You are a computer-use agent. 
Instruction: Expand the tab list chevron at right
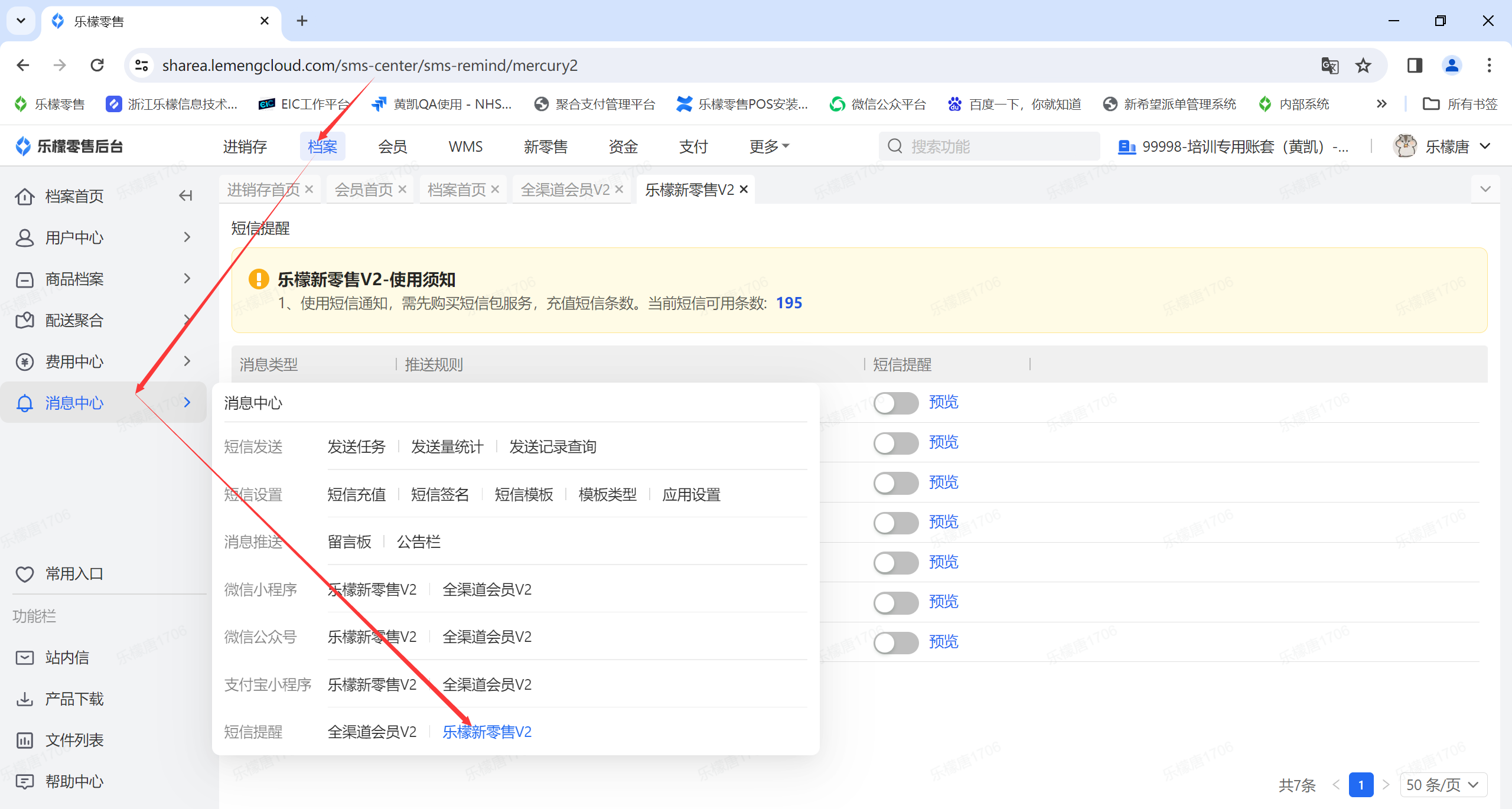pyautogui.click(x=1485, y=189)
